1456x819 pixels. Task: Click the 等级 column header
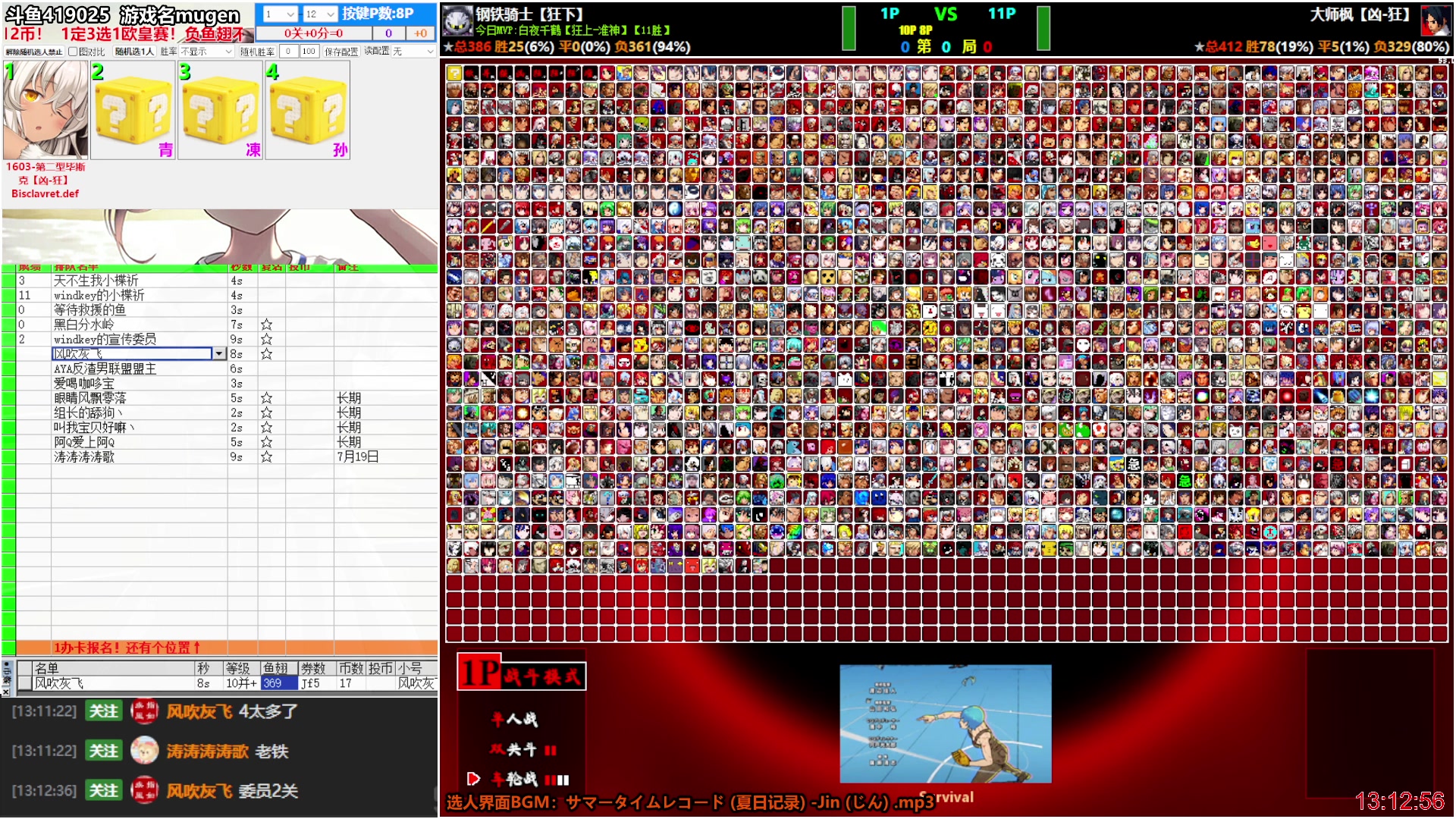click(242, 668)
